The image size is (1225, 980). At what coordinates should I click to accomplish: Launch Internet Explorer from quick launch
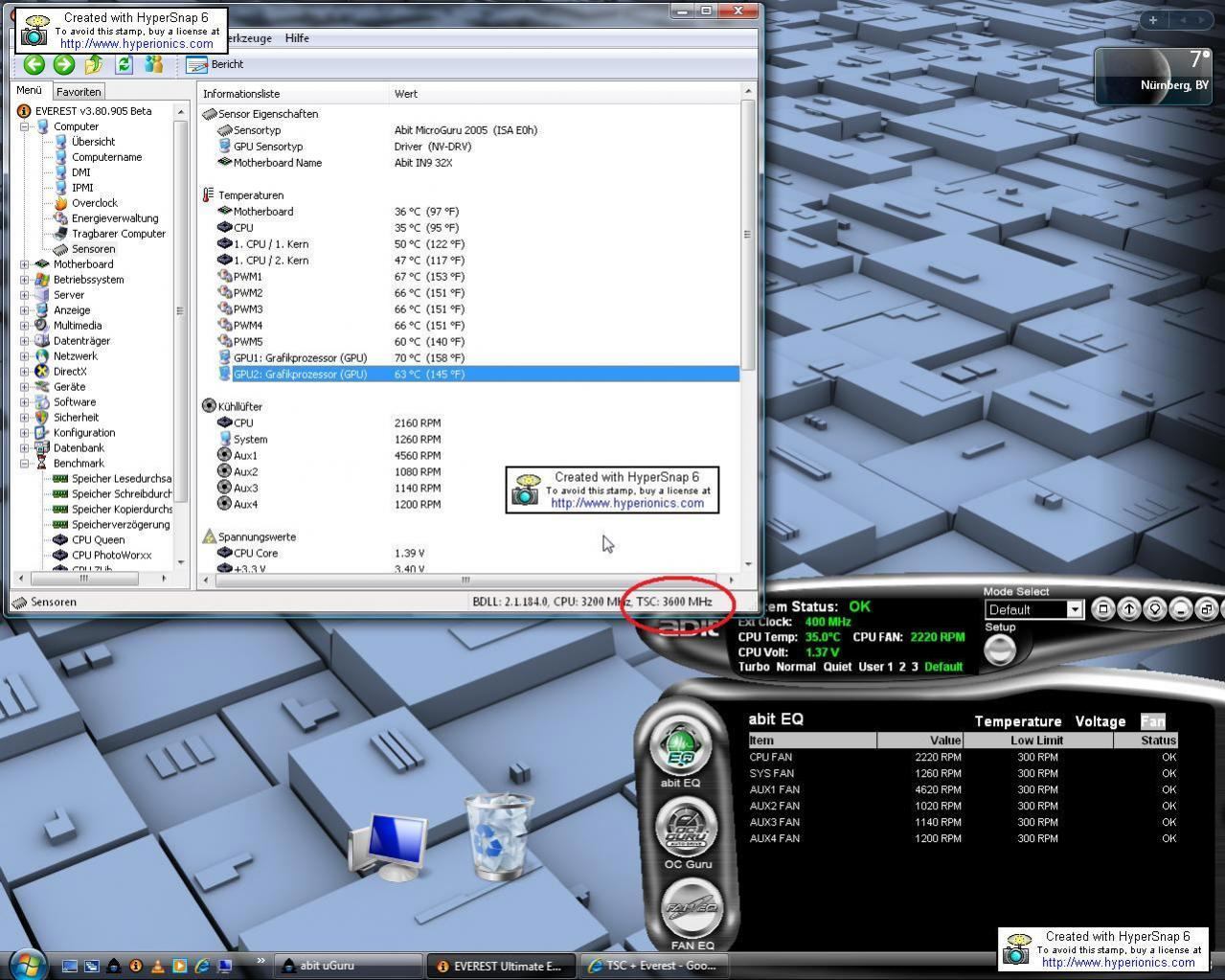[x=202, y=967]
